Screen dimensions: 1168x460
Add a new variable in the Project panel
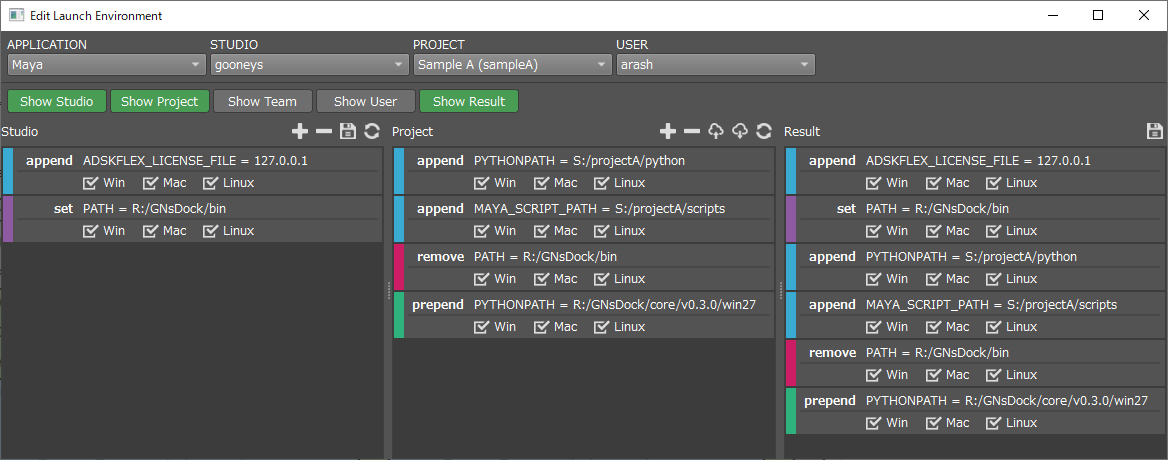(668, 131)
